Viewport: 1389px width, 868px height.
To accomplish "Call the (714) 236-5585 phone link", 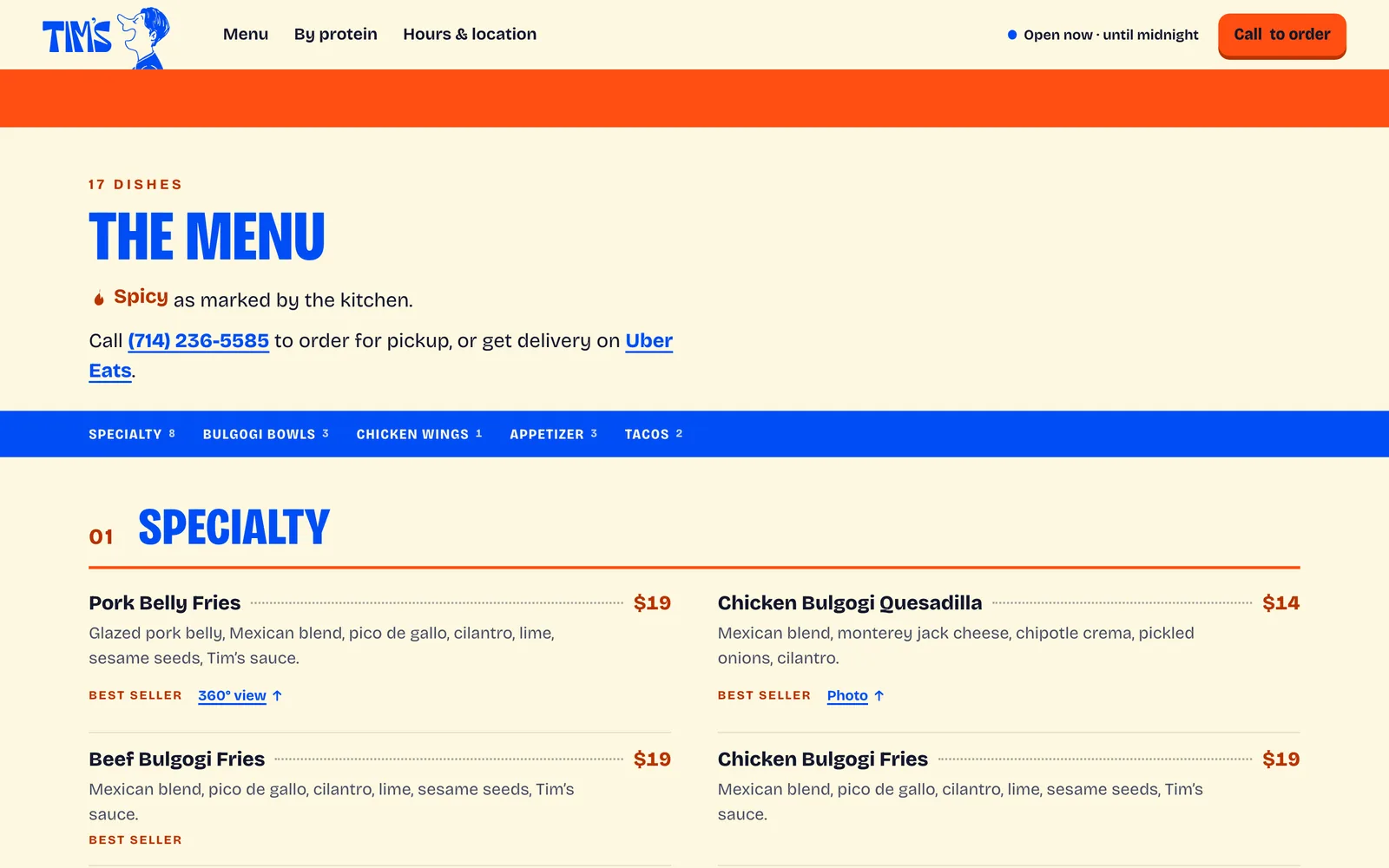I will point(199,340).
